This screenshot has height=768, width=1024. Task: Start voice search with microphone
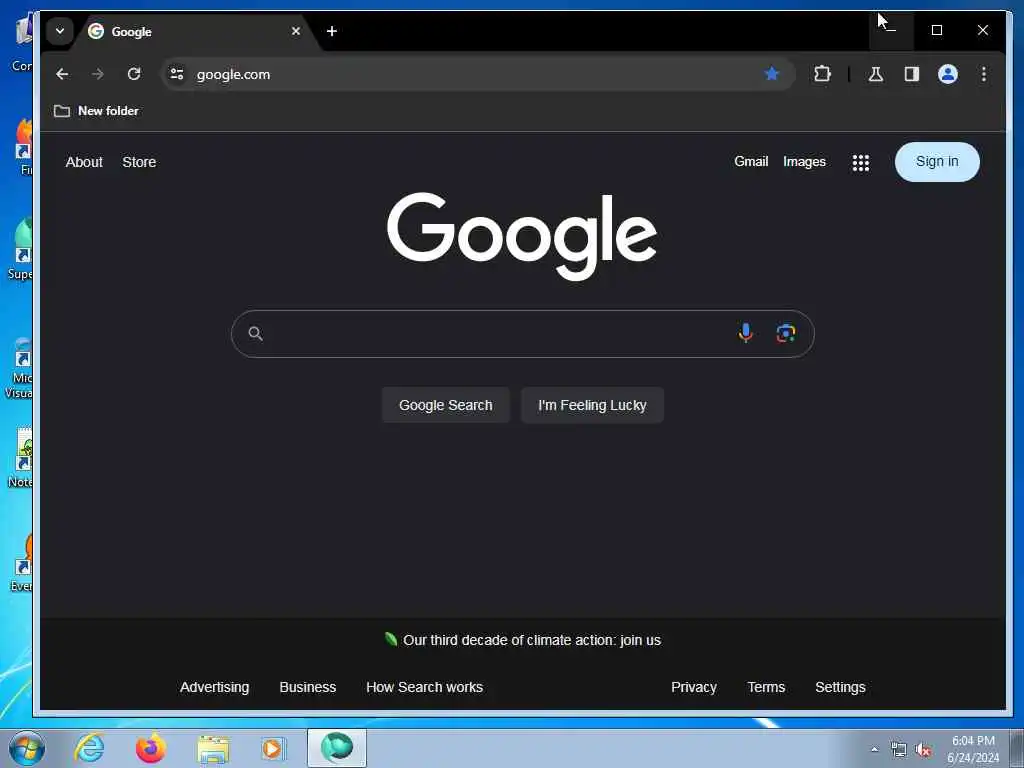(x=745, y=333)
